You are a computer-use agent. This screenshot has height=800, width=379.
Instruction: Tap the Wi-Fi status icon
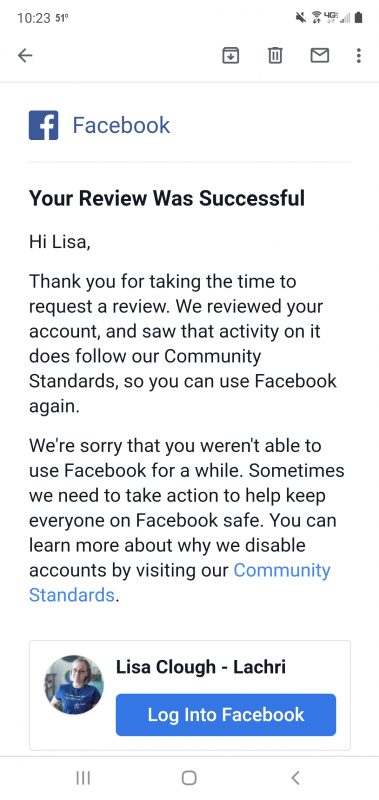click(317, 18)
